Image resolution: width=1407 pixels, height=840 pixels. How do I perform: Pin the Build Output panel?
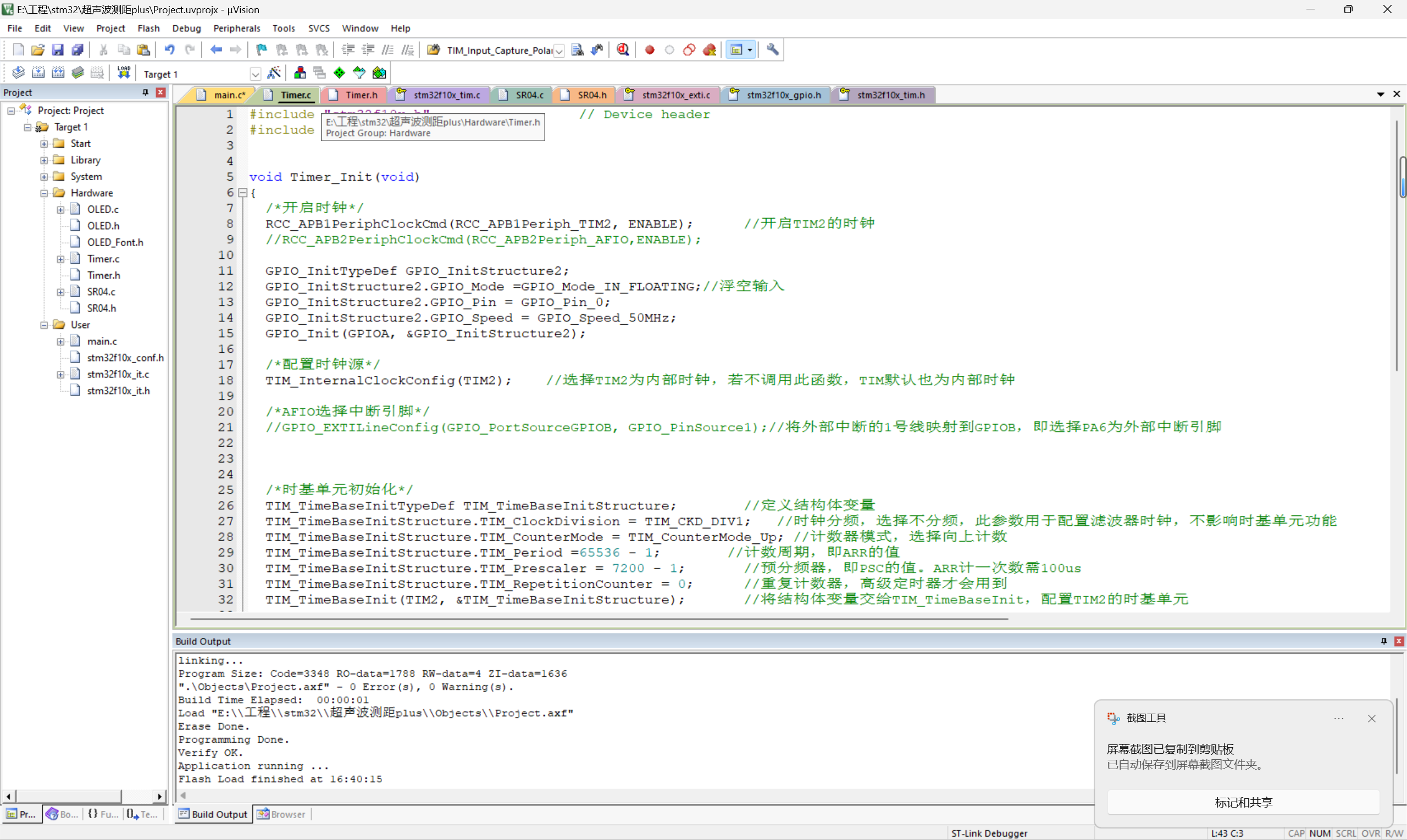click(x=1383, y=641)
